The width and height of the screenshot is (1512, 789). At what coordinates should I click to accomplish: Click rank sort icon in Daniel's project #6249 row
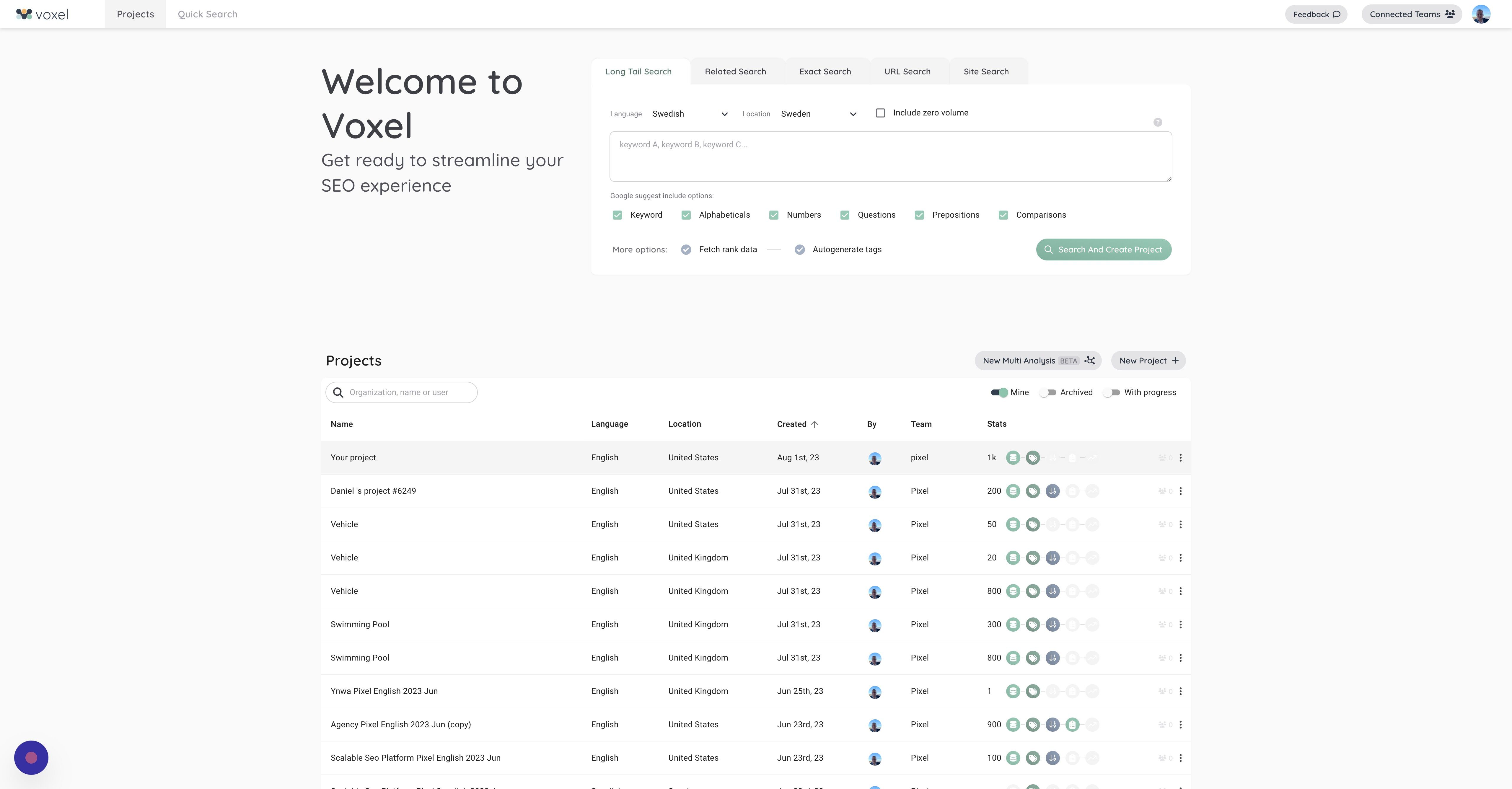click(x=1052, y=491)
